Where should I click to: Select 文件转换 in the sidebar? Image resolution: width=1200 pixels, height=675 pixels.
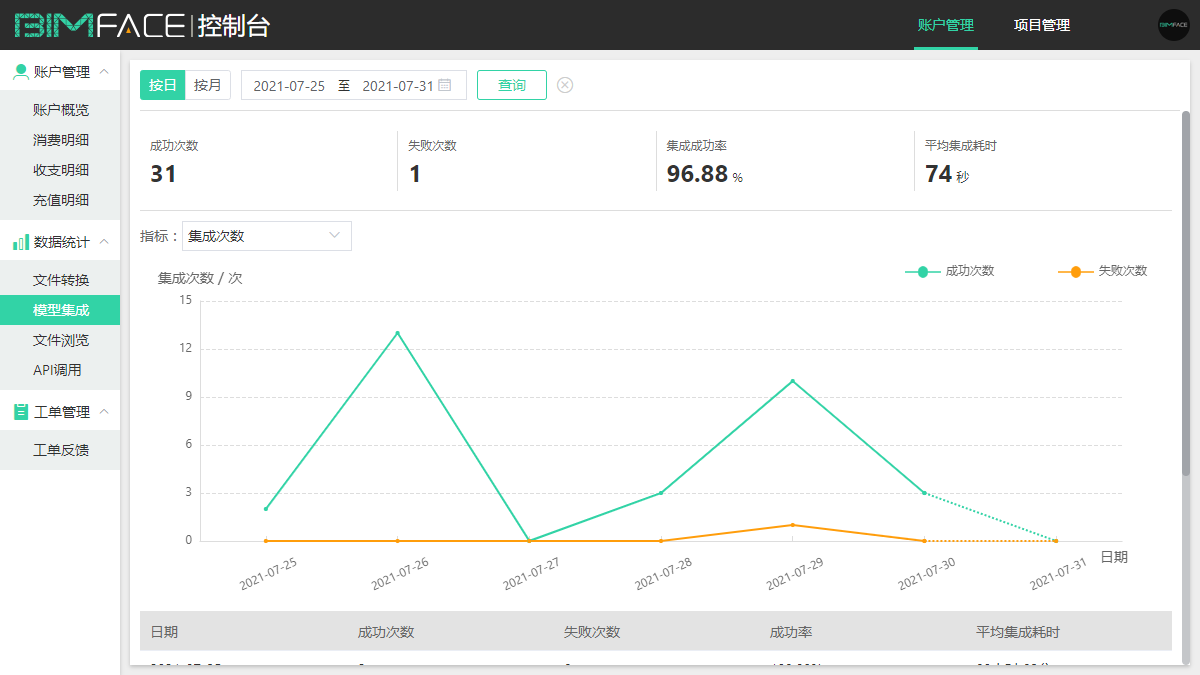click(x=61, y=280)
